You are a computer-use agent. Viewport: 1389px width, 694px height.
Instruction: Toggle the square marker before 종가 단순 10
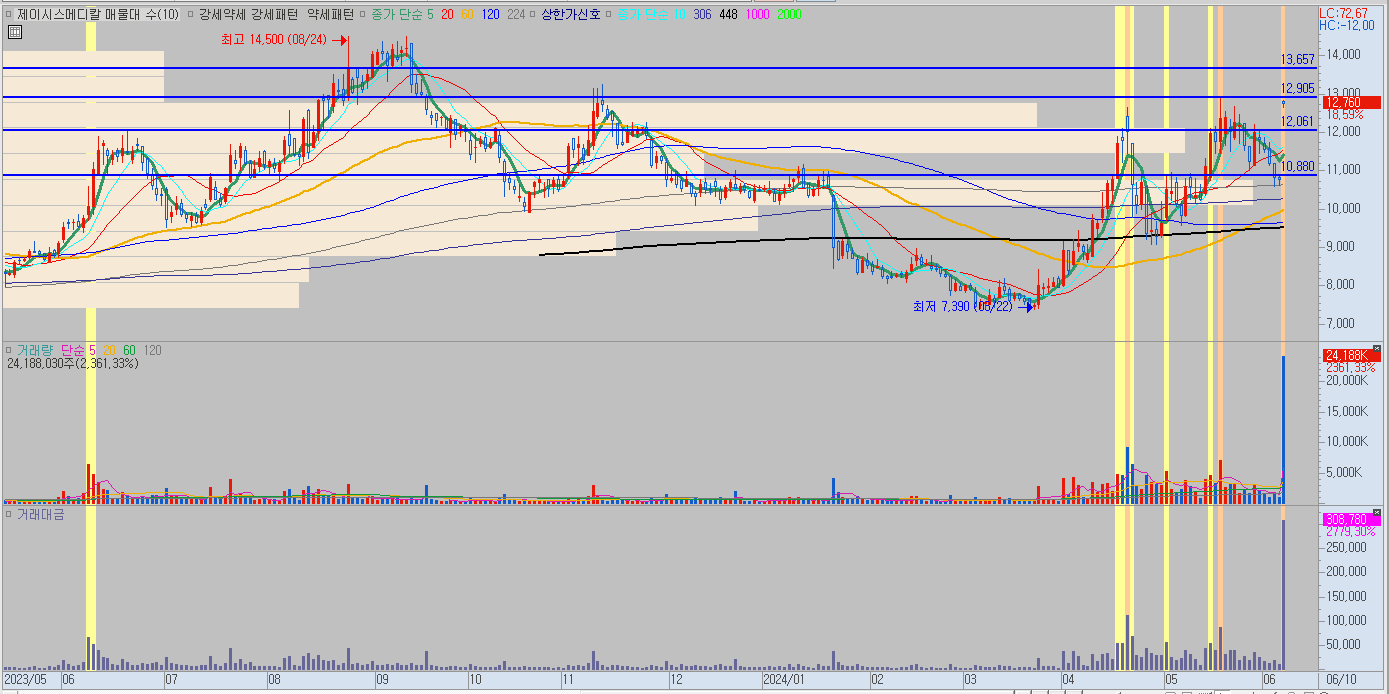[x=608, y=14]
